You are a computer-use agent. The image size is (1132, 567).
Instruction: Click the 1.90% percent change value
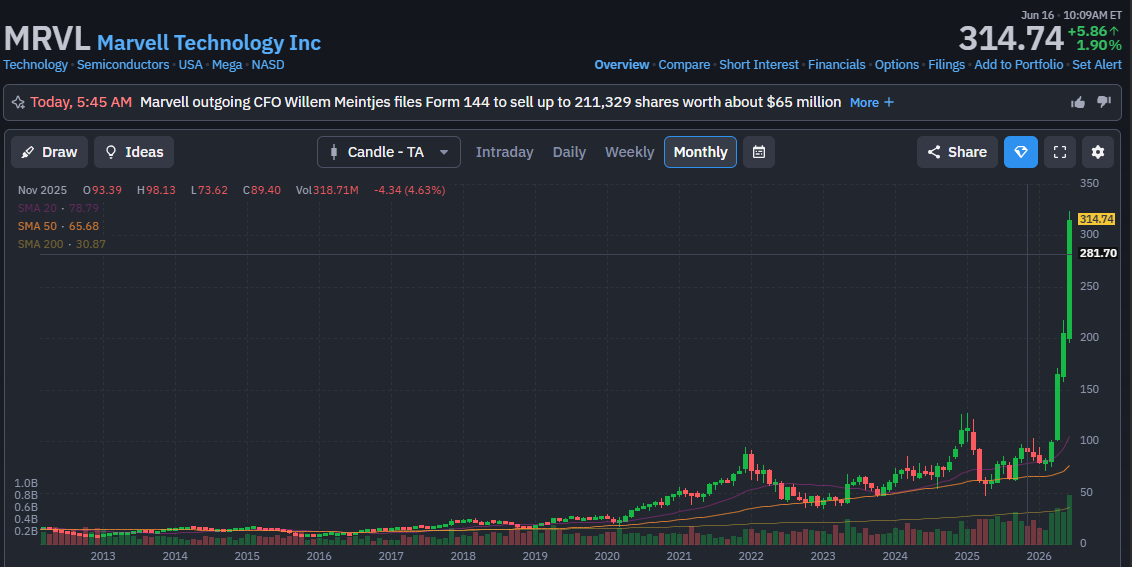1099,46
